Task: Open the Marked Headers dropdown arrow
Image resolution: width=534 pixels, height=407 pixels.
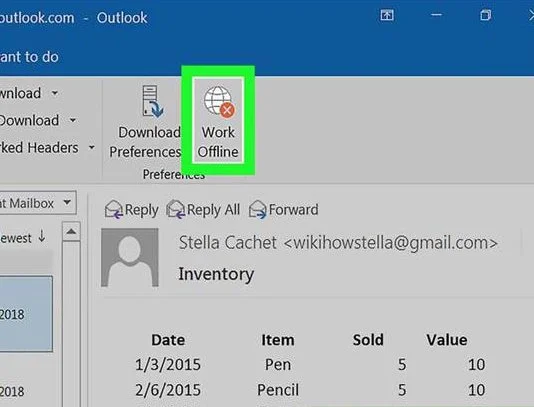Action: click(x=91, y=147)
